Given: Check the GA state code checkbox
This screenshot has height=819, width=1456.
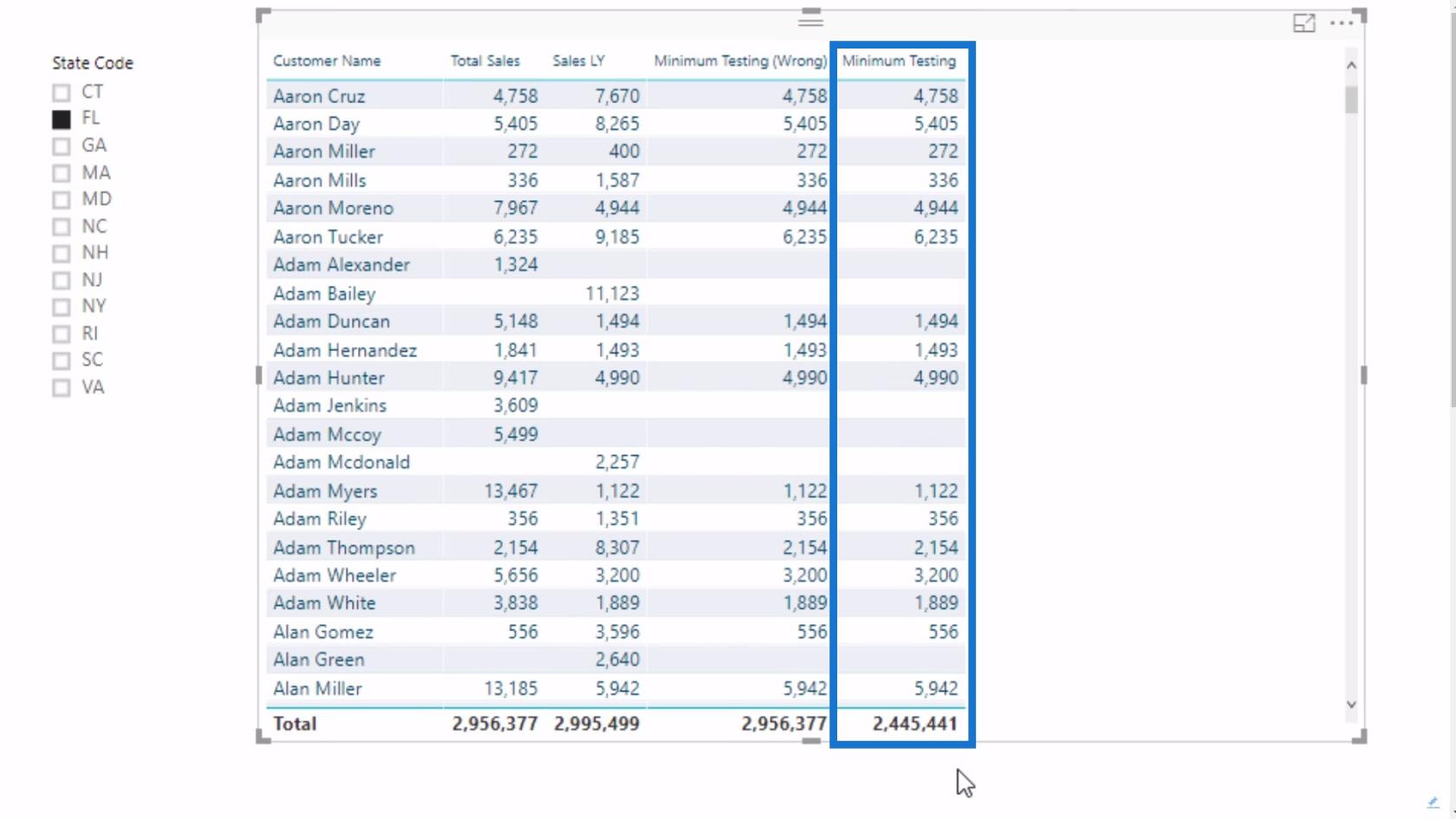Looking at the screenshot, I should [x=62, y=146].
